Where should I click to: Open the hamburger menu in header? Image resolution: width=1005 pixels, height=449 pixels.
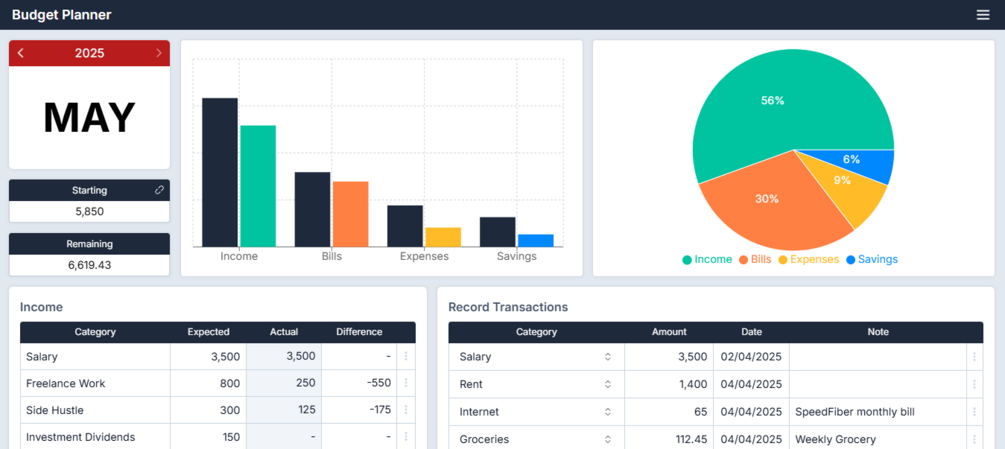[983, 15]
